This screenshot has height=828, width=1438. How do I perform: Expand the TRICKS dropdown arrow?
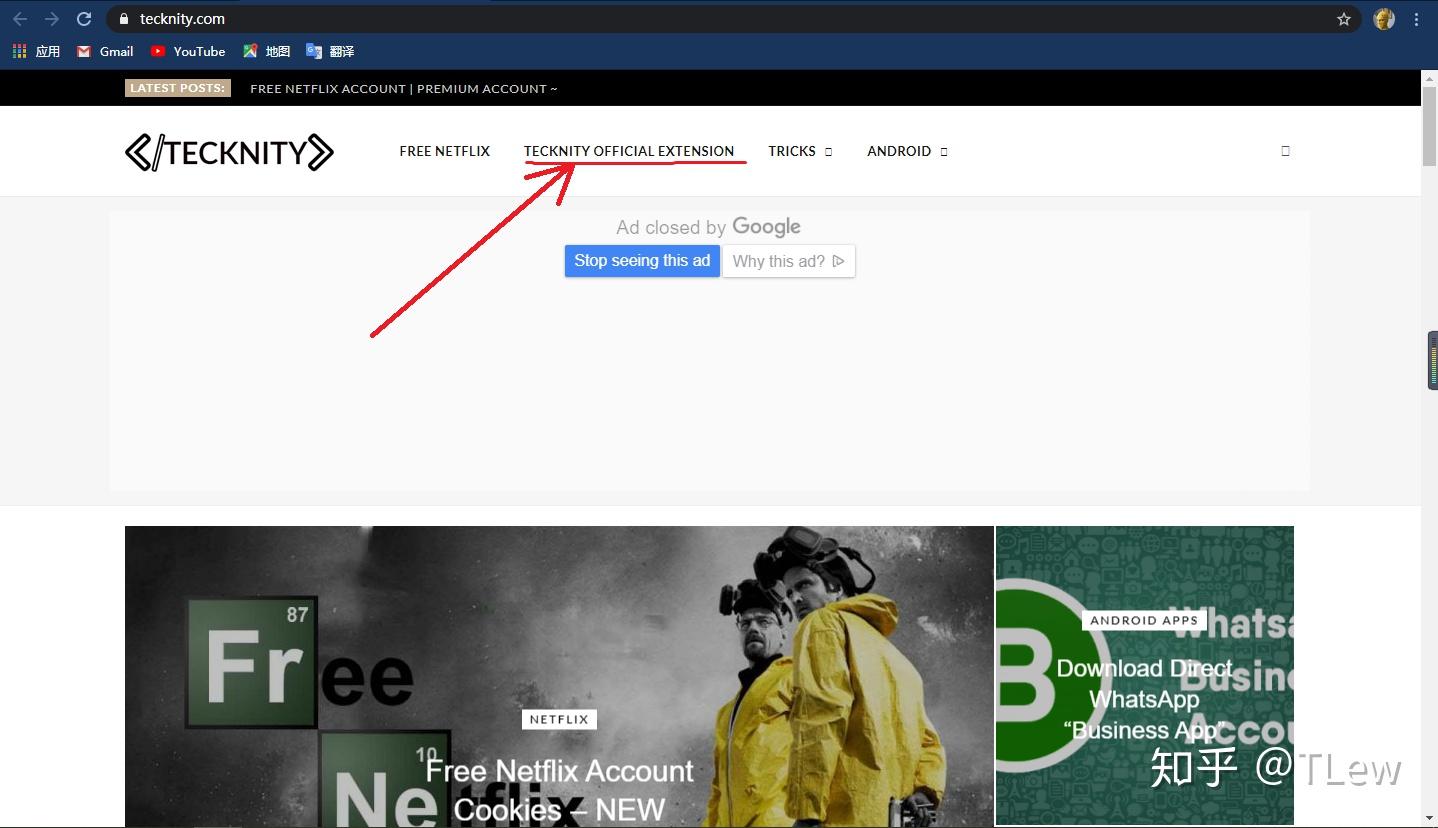pos(828,152)
